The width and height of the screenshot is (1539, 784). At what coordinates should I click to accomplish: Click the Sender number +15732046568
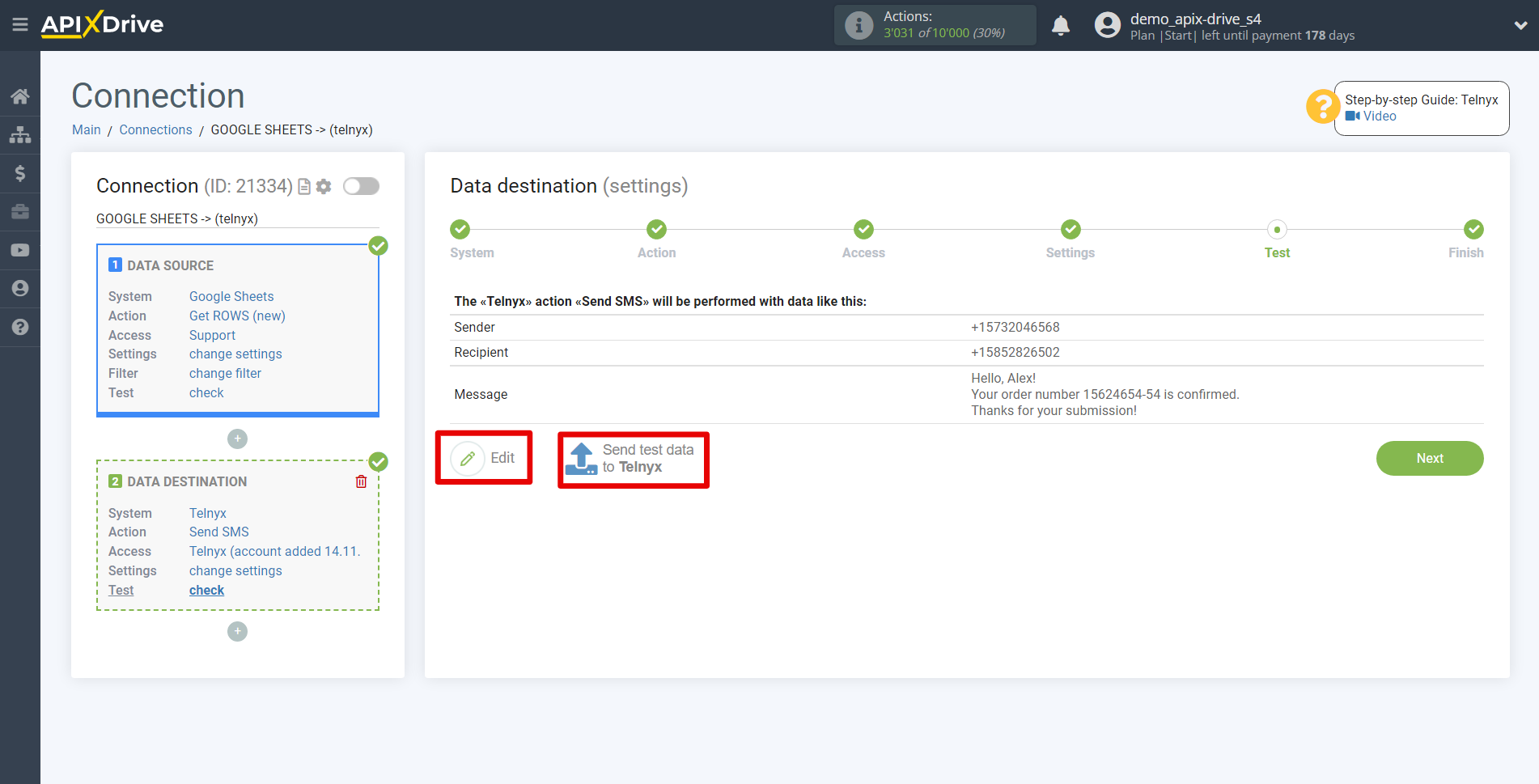point(1015,327)
